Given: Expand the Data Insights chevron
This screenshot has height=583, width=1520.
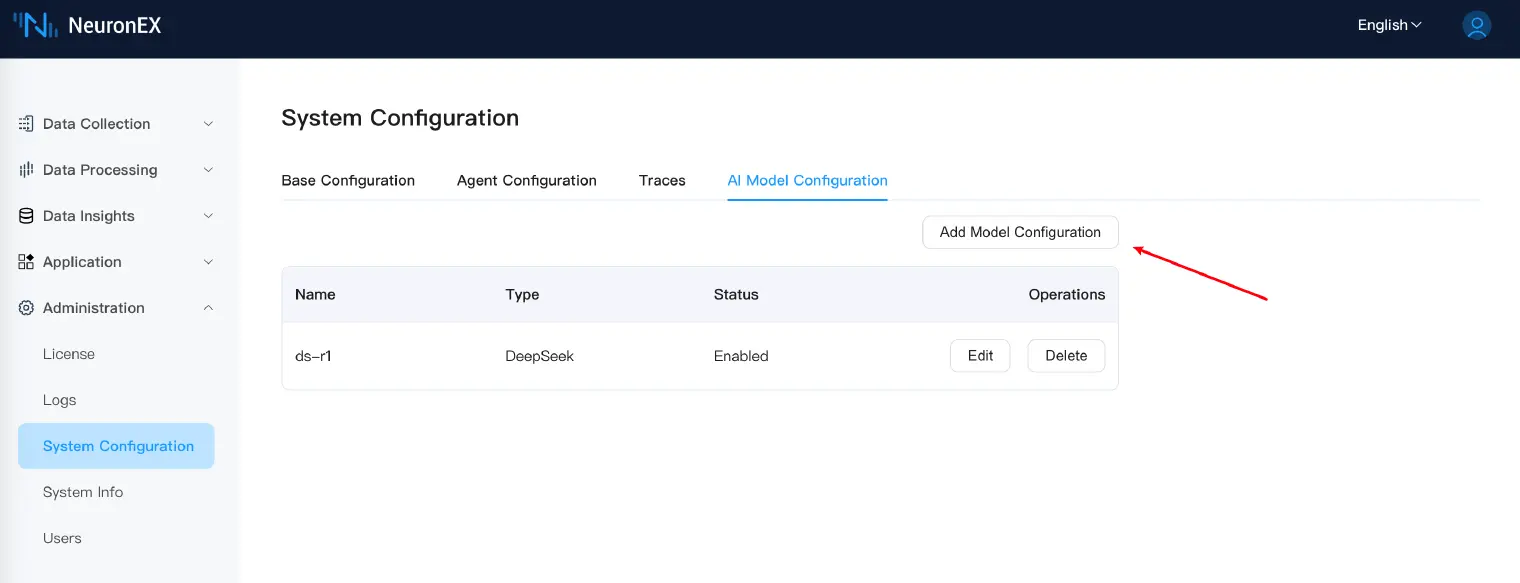Looking at the screenshot, I should (x=208, y=216).
